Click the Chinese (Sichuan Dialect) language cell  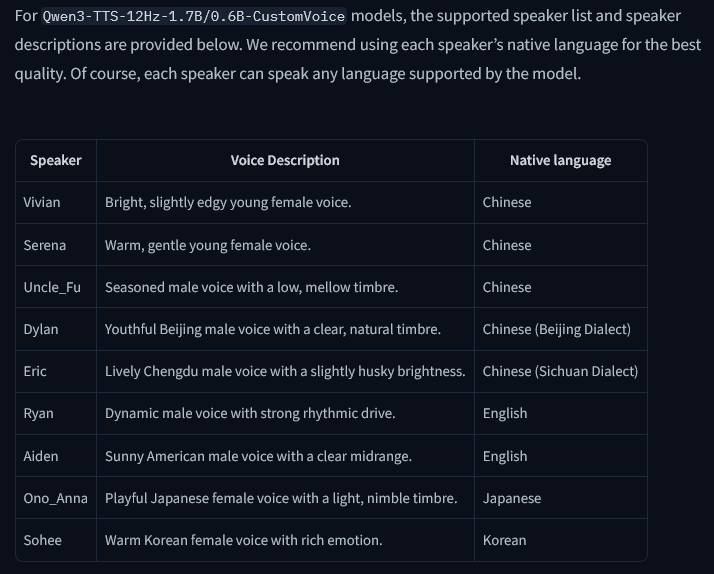pyautogui.click(x=560, y=371)
